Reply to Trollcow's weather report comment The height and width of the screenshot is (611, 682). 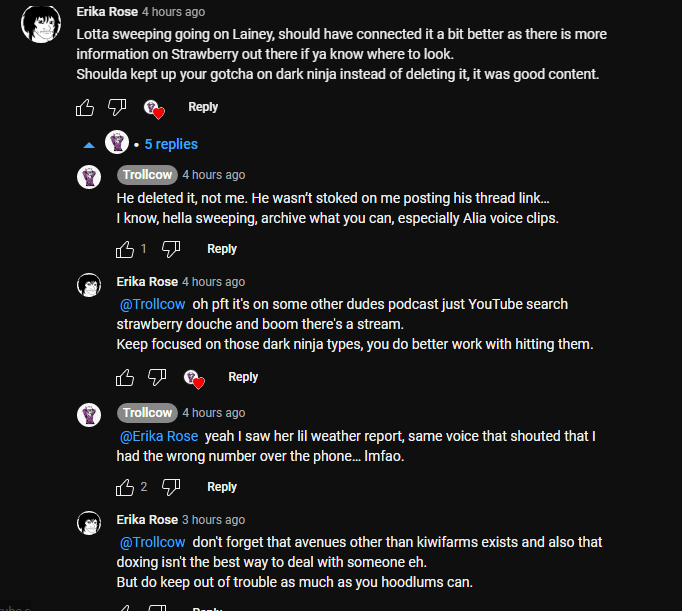222,487
